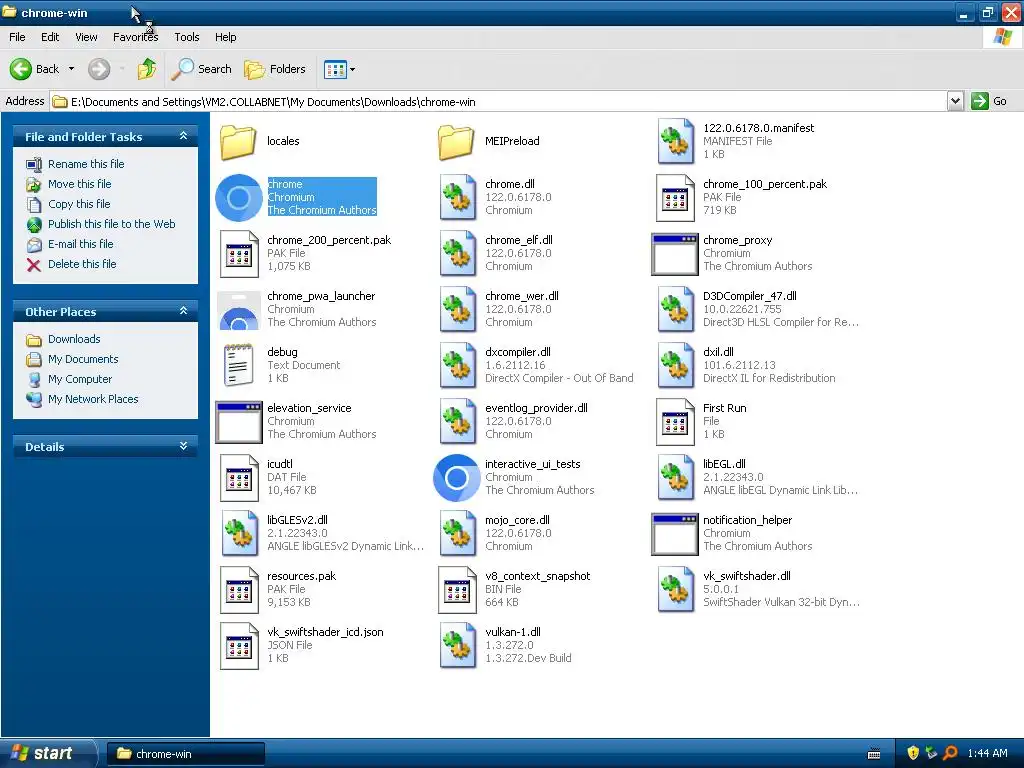
Task: Select the icudtl DAT file icon
Action: tap(239, 477)
